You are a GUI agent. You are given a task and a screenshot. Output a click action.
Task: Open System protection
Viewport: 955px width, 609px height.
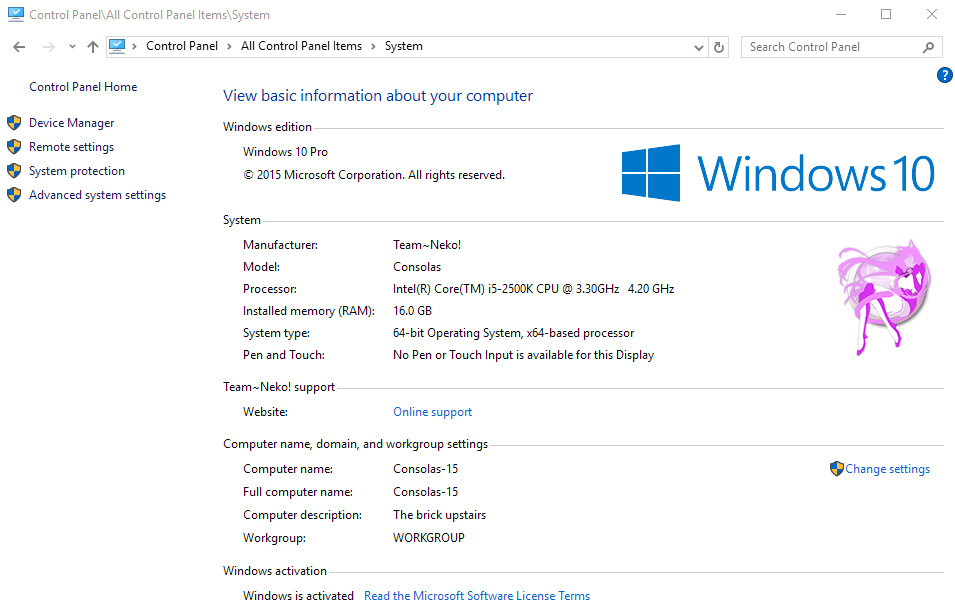pos(77,171)
